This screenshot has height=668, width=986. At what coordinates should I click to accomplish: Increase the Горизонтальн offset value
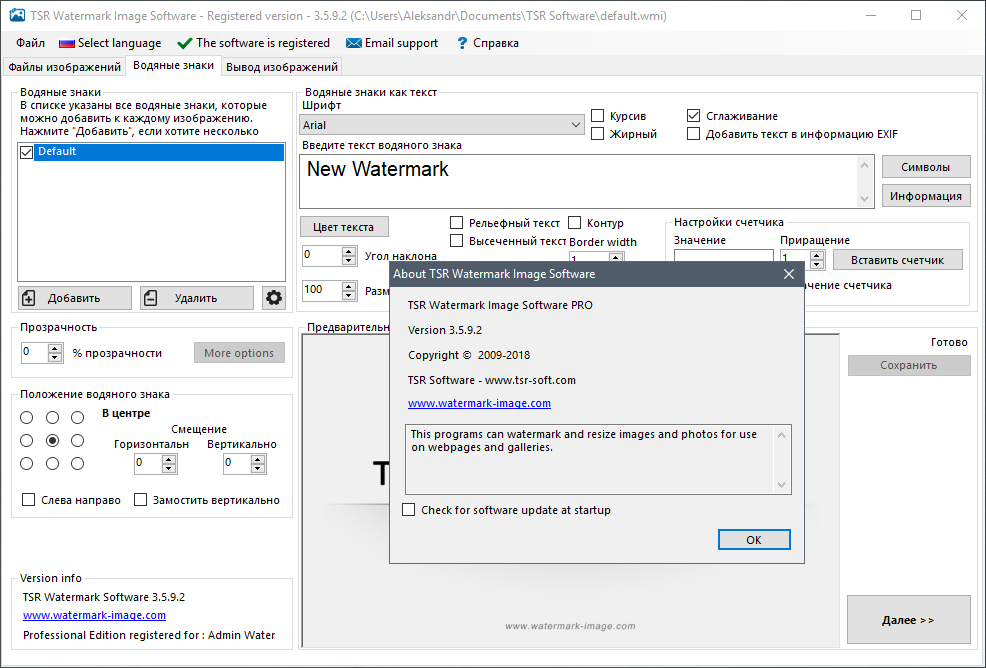(169, 460)
